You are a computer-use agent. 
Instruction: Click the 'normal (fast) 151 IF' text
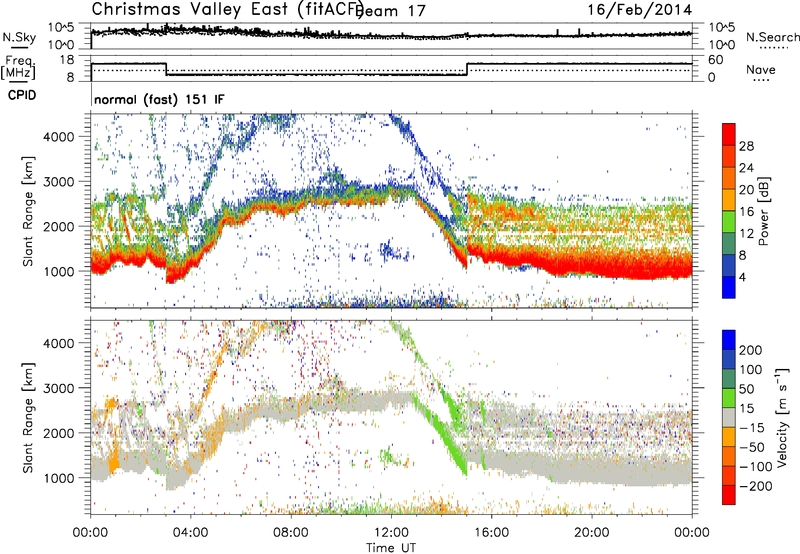159,99
